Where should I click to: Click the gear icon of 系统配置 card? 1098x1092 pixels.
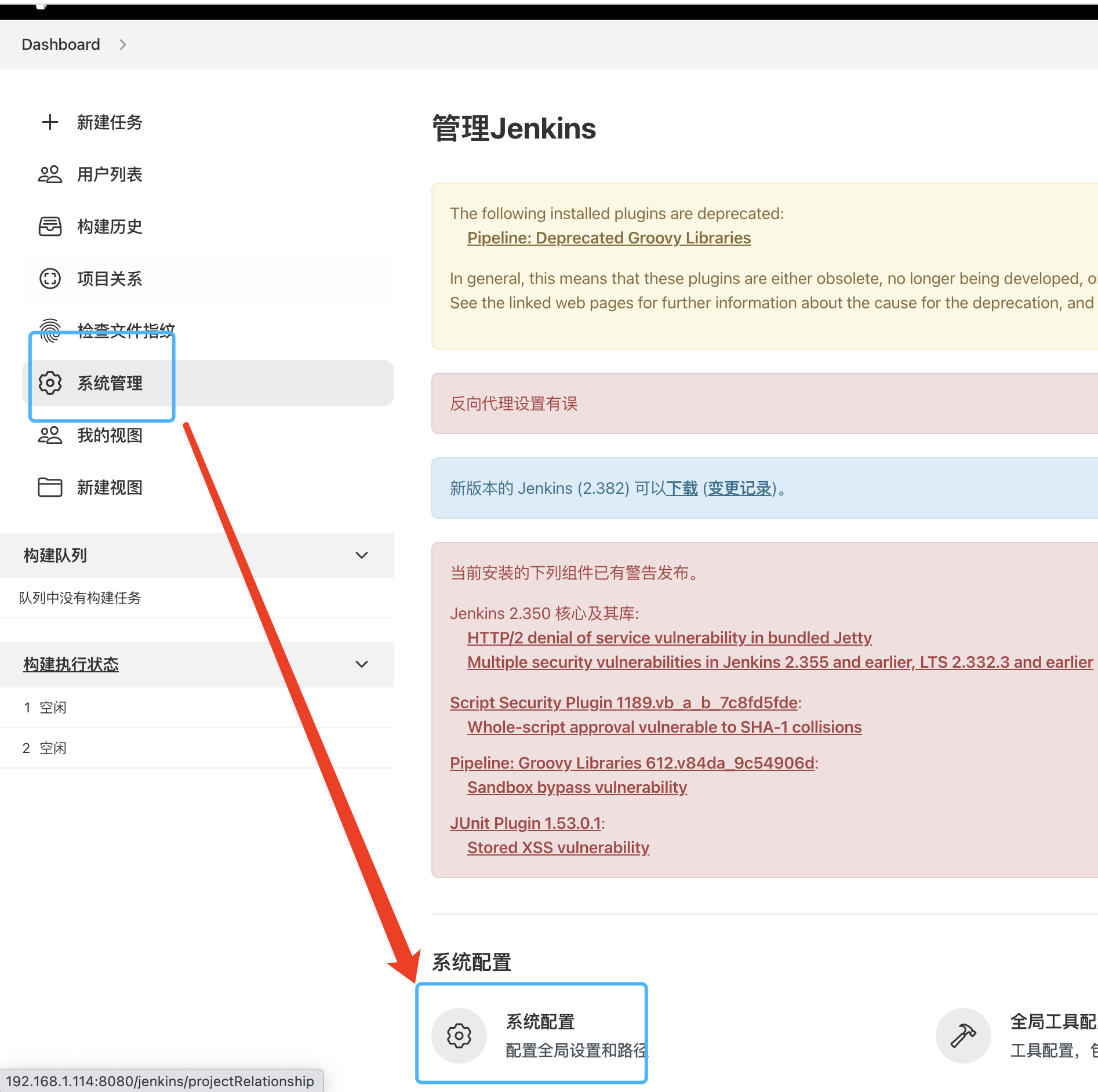coord(459,1036)
